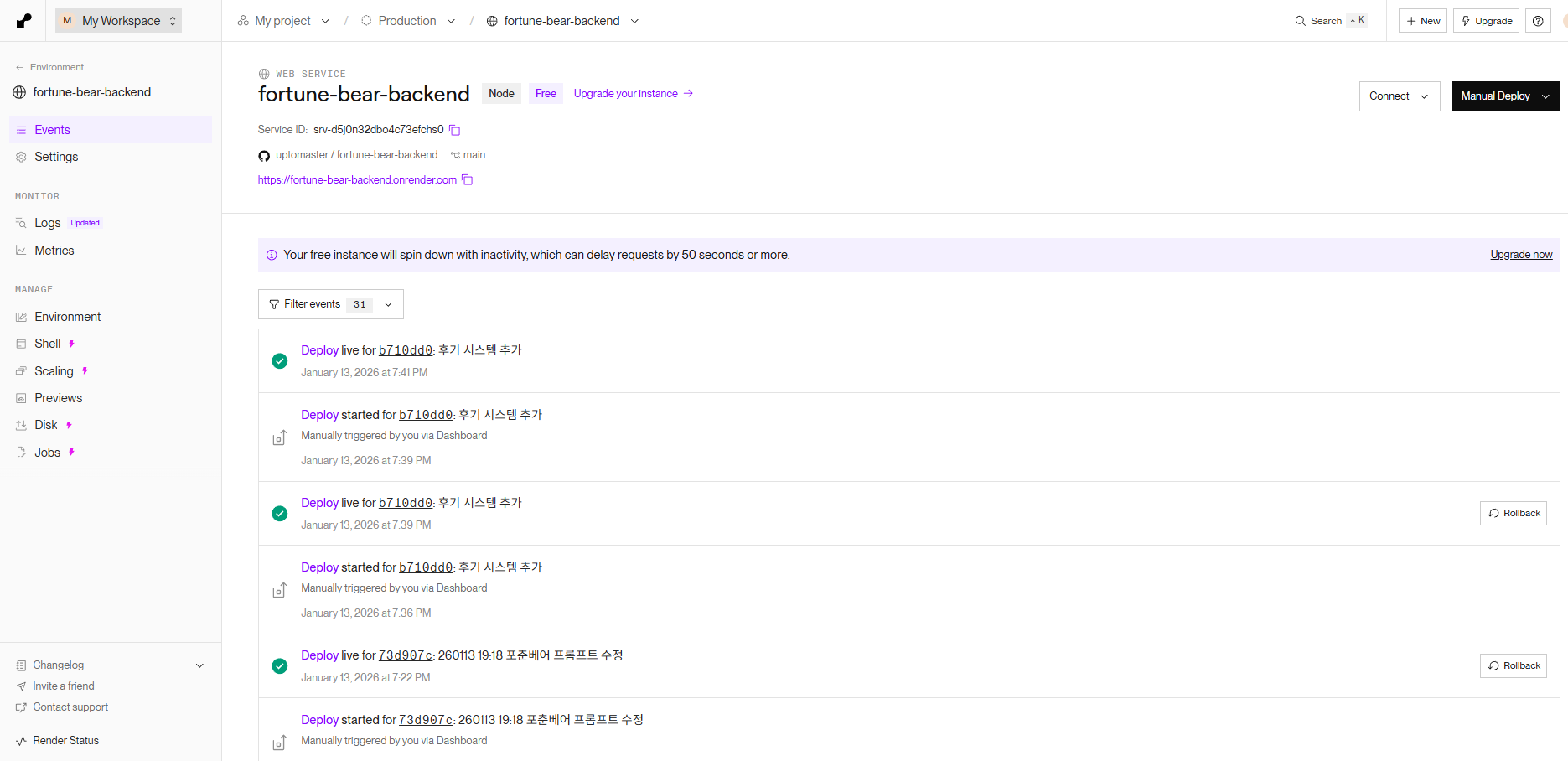Screen dimensions: 1568x761
Task: Click the green check on latest deploy
Action: point(280,361)
